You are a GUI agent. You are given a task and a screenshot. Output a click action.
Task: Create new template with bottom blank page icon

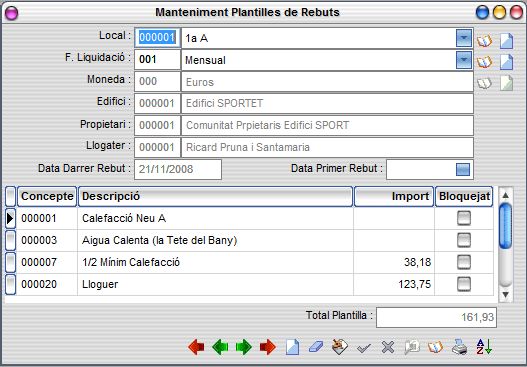[292, 346]
